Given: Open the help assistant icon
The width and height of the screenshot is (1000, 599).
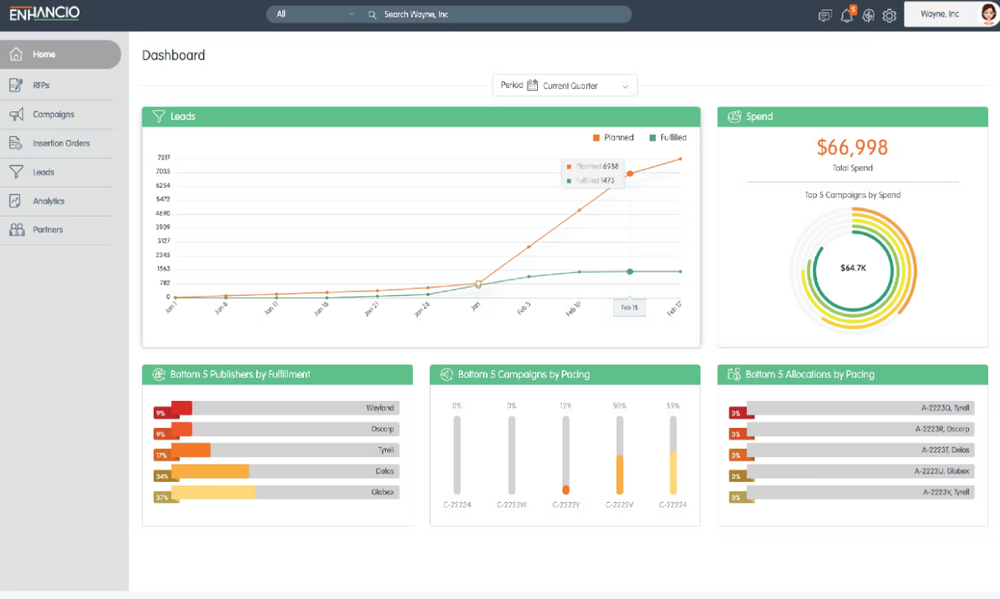Looking at the screenshot, I should click(868, 16).
